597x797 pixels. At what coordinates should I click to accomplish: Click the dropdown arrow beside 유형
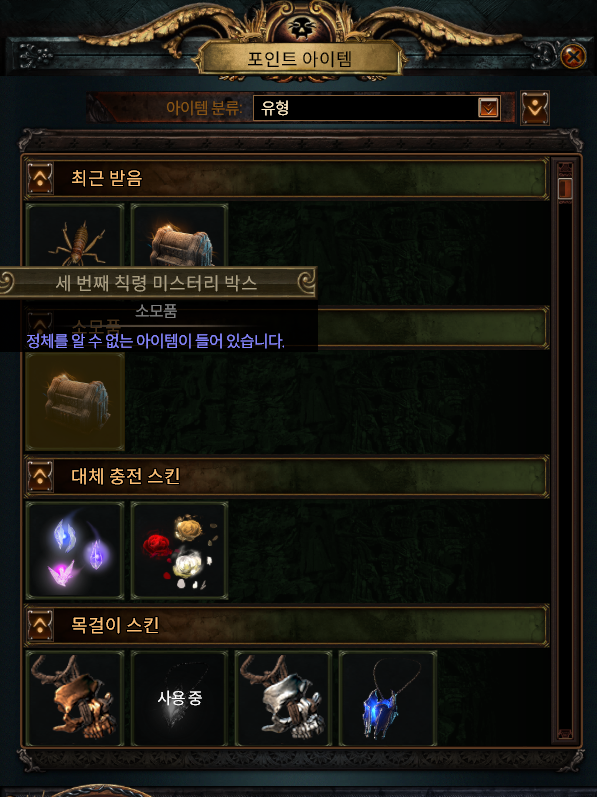pos(488,107)
